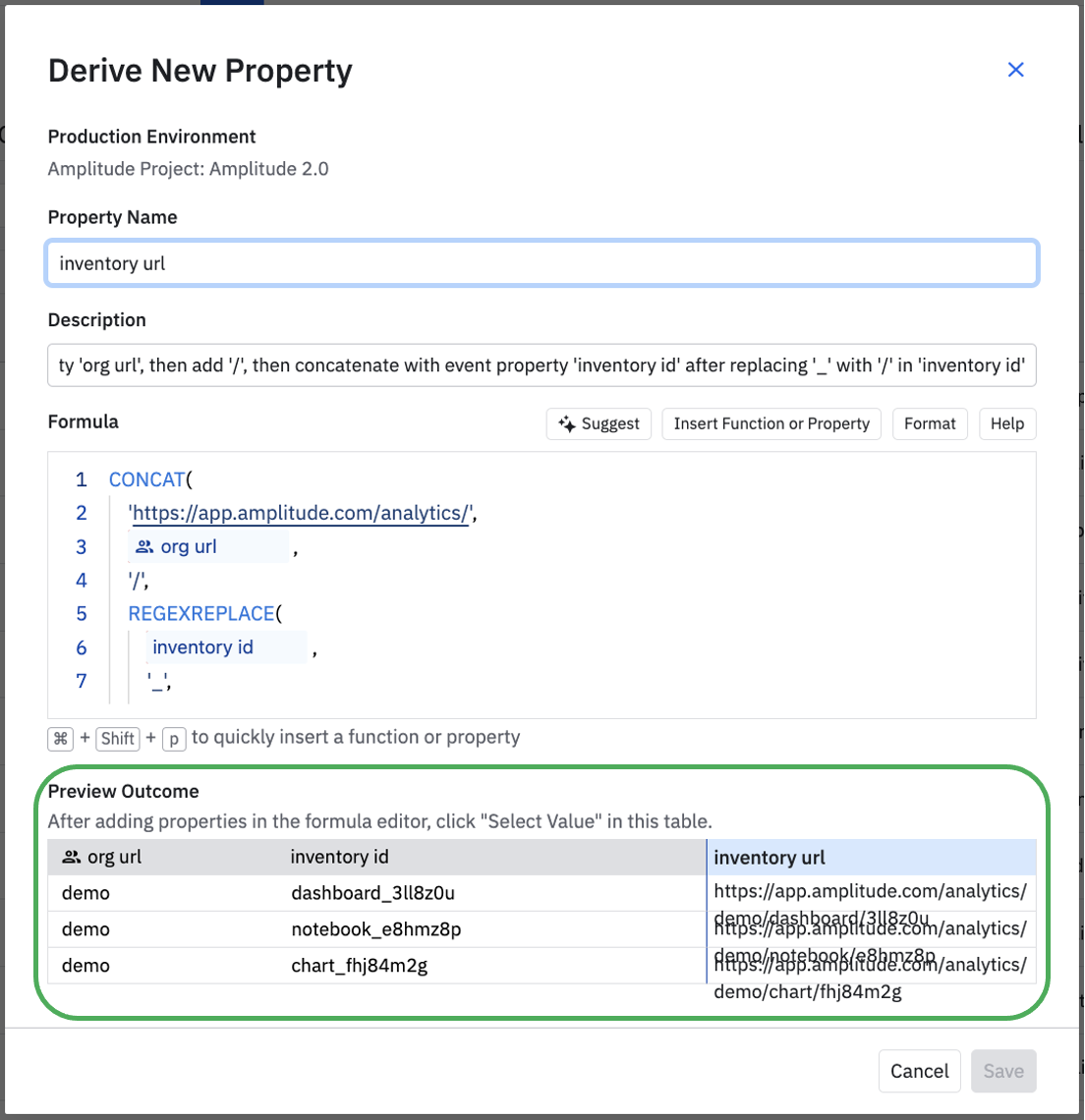This screenshot has height=1120, width=1085.
Task: Click the Preview Outcome heading
Action: [123, 791]
